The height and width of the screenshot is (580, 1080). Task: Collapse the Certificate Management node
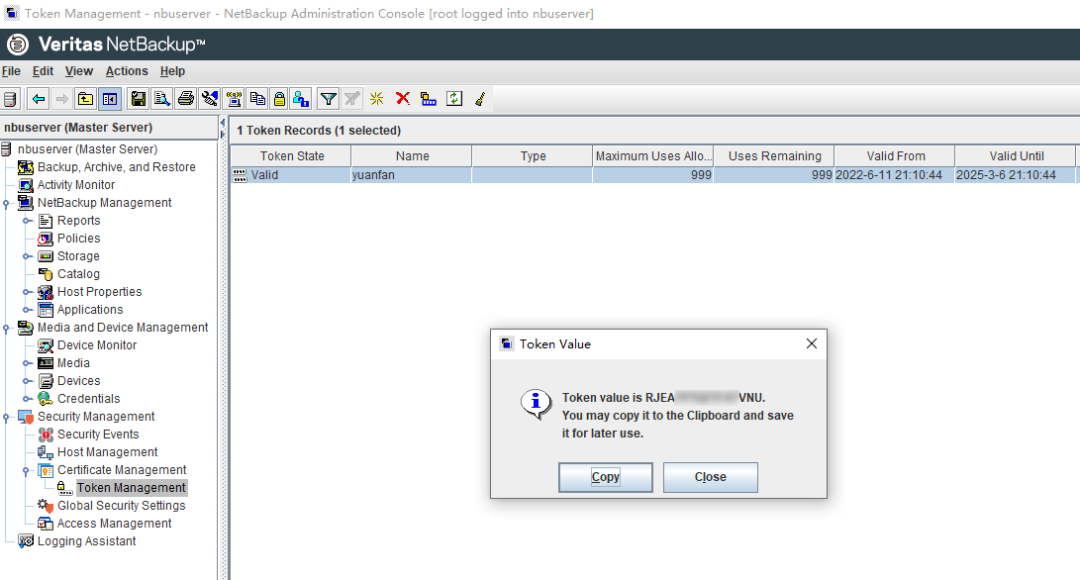point(27,470)
